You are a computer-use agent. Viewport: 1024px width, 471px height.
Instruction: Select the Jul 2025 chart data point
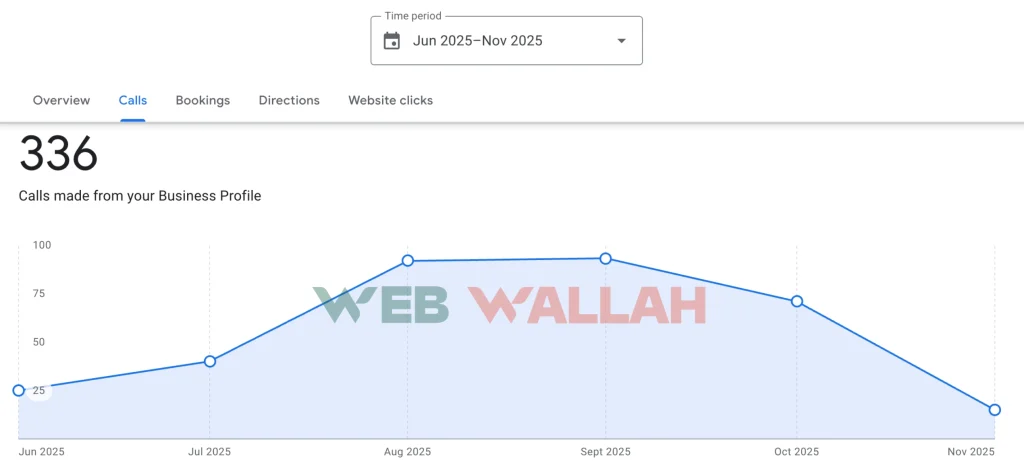tap(210, 361)
